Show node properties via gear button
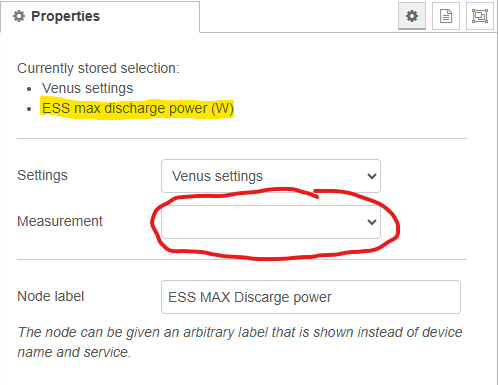The image size is (498, 385). point(412,16)
